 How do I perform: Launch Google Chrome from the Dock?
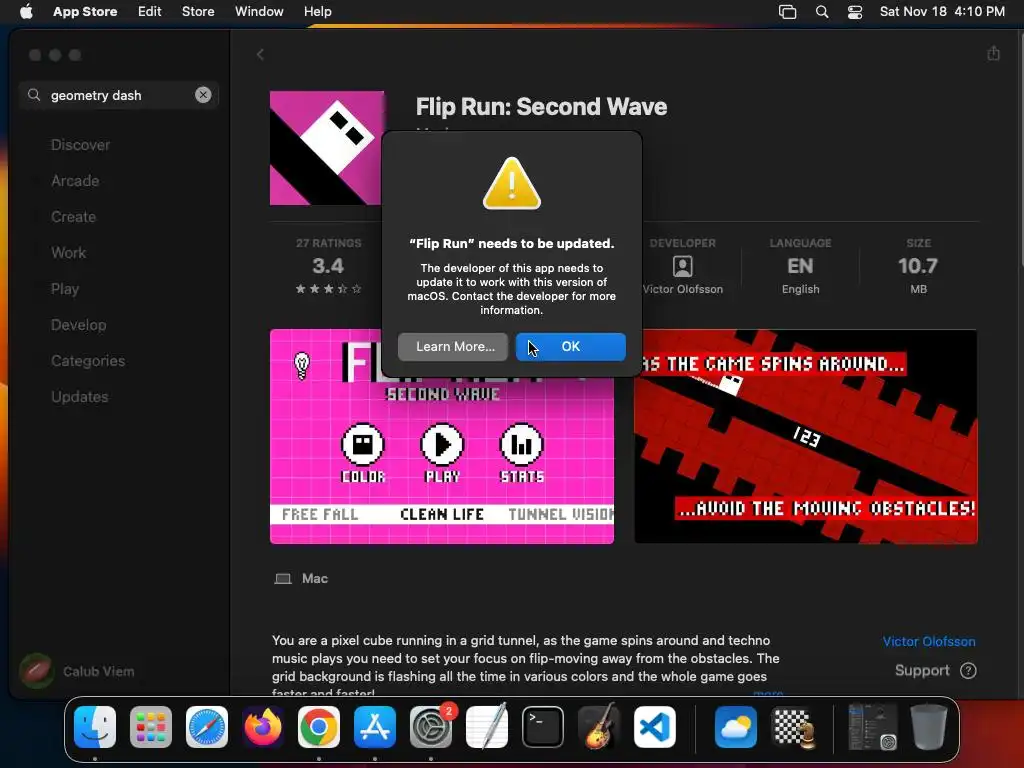click(319, 727)
